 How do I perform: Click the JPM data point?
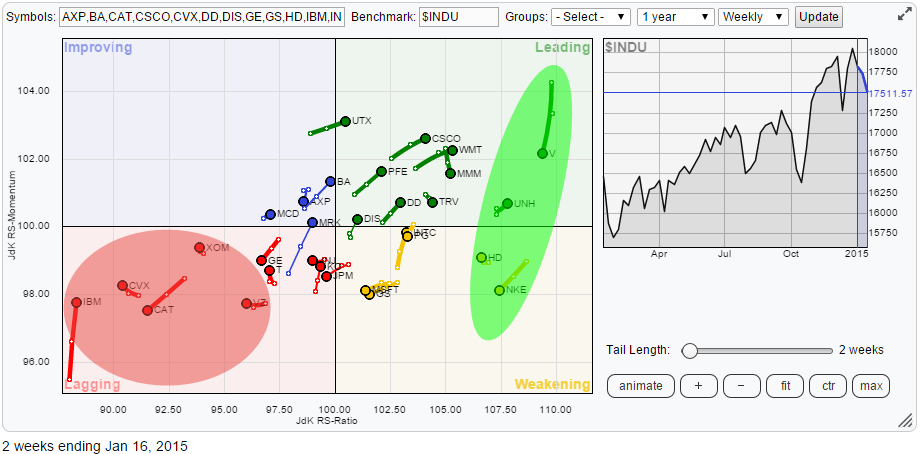click(326, 276)
